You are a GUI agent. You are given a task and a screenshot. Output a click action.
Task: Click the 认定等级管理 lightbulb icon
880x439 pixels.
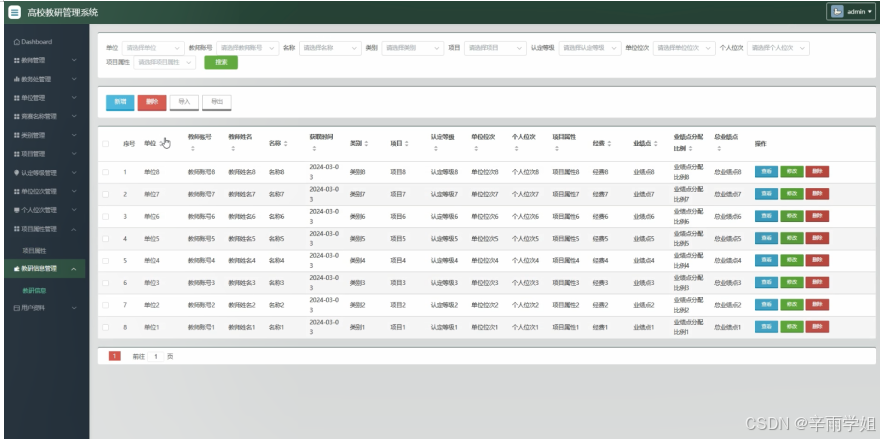click(17, 173)
